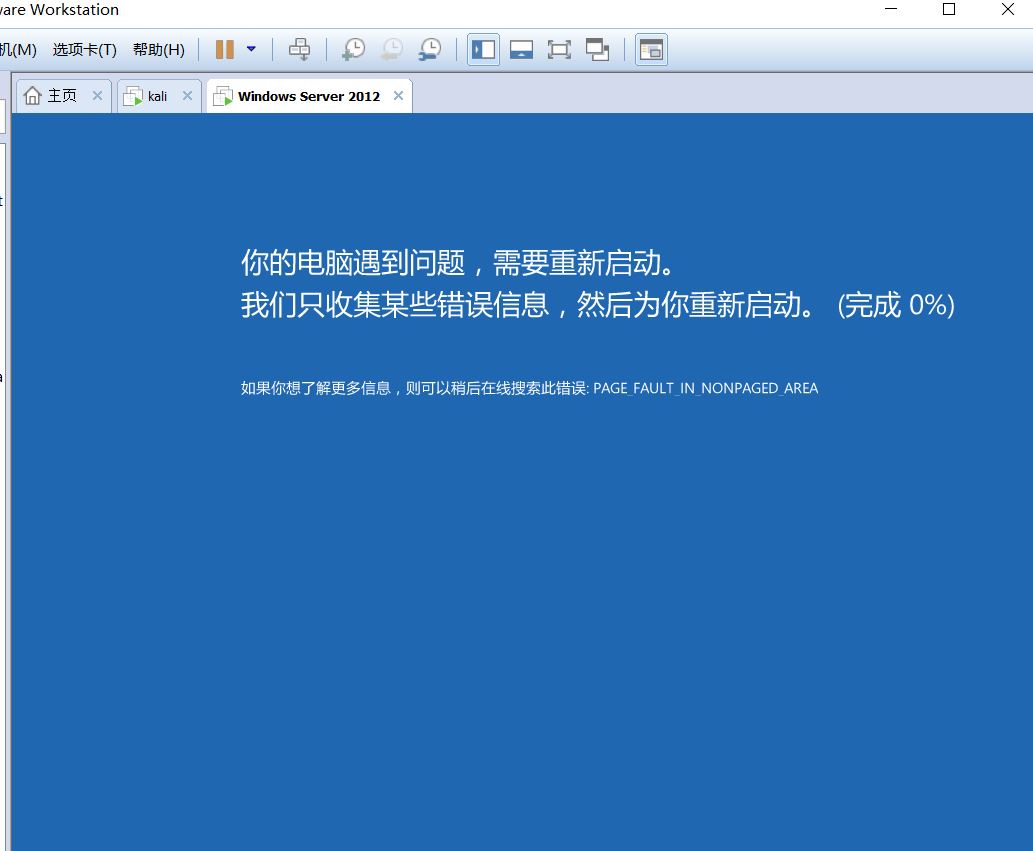The image size is (1033, 851).
Task: Minimize the VMware Workstation window
Action: point(891,9)
